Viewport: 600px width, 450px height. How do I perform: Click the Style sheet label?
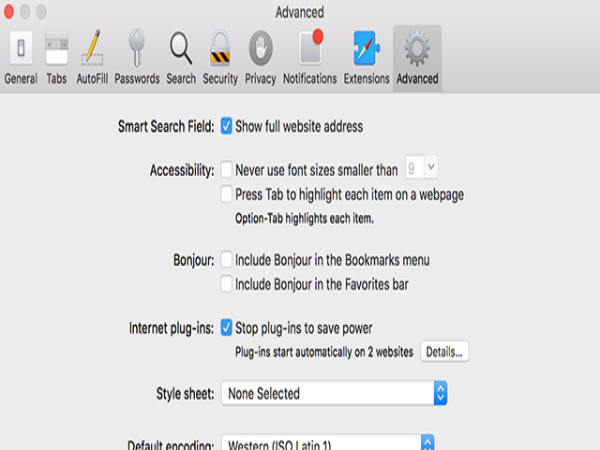pyautogui.click(x=185, y=393)
